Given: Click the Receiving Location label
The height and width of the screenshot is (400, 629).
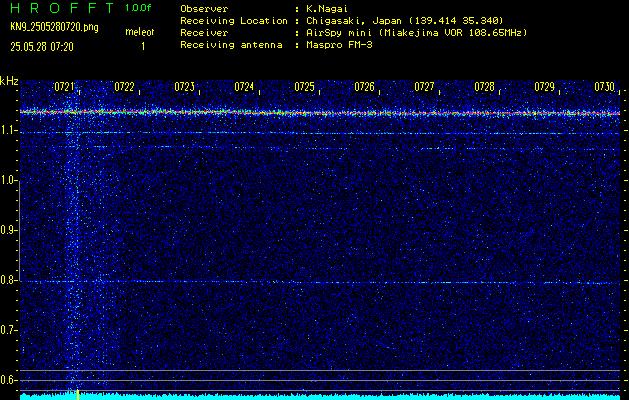Looking at the screenshot, I should pyautogui.click(x=234, y=21).
